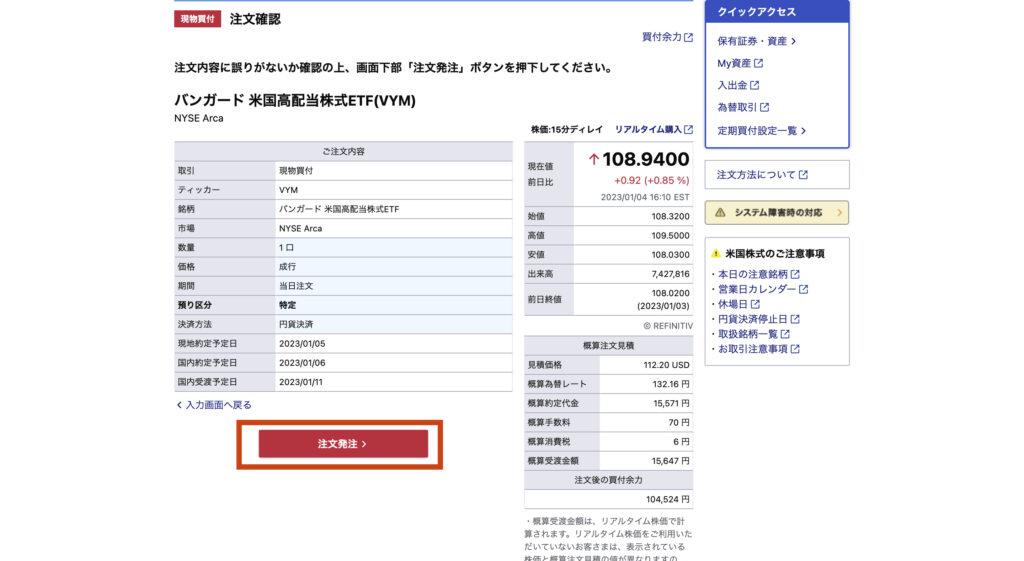
Task: Click the open price 108.3200
Action: [670, 216]
